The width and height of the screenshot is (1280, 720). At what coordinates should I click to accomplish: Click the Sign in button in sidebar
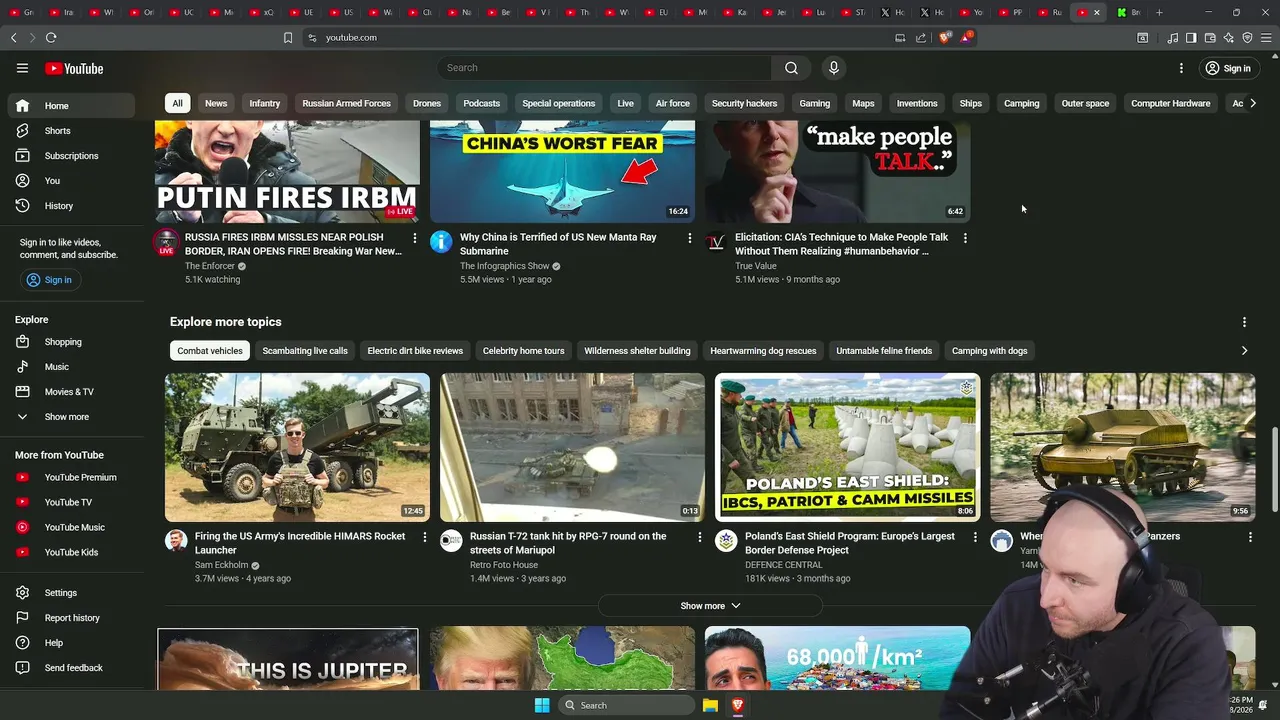click(x=50, y=280)
